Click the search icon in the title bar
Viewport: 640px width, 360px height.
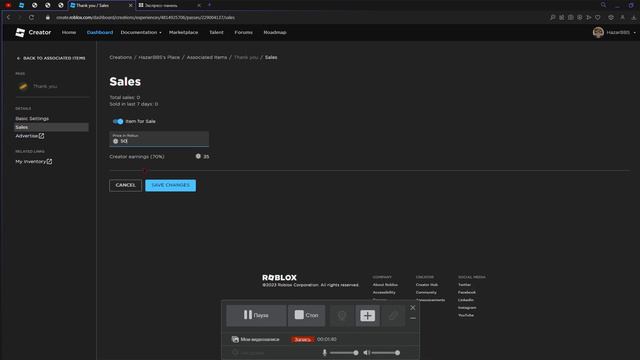tap(603, 5)
